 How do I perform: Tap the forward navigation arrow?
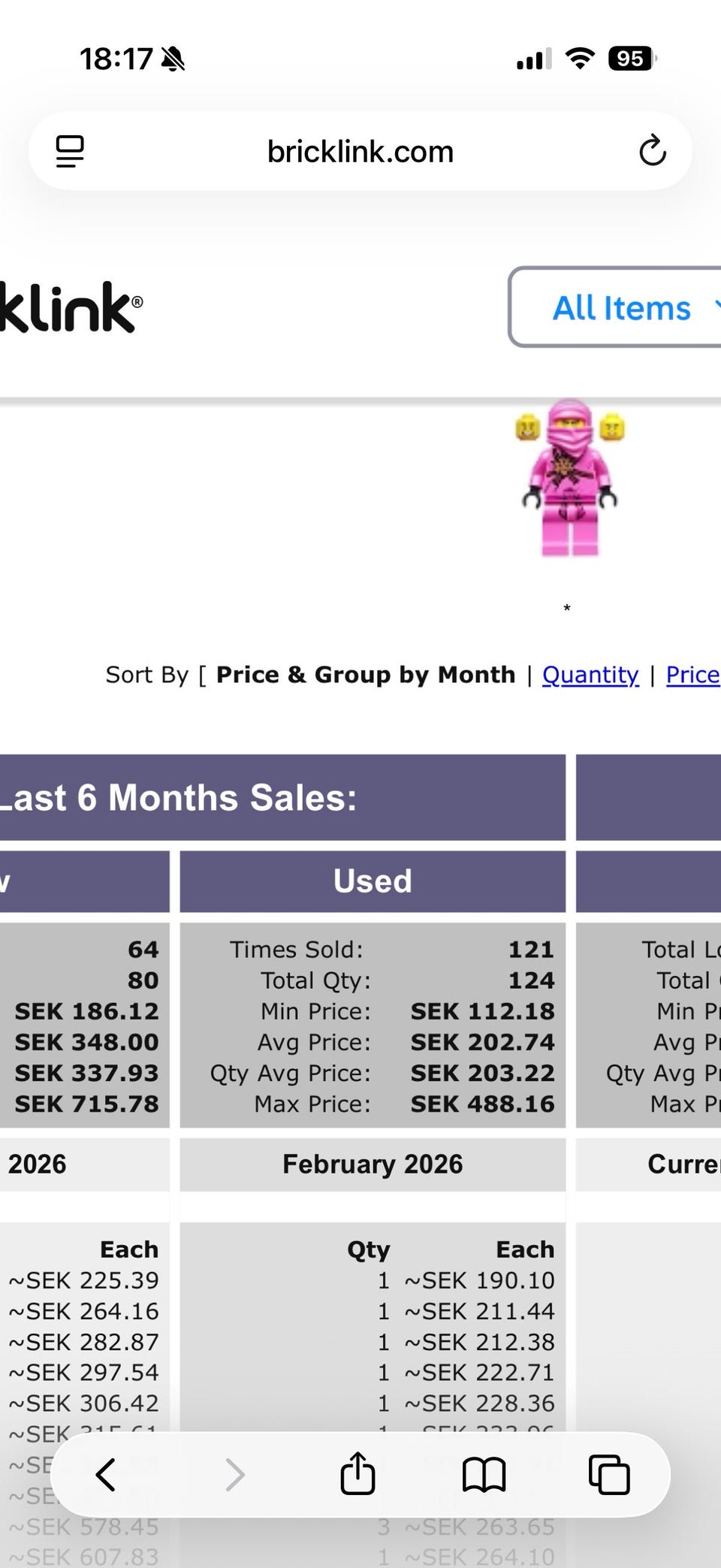pyautogui.click(x=235, y=1474)
